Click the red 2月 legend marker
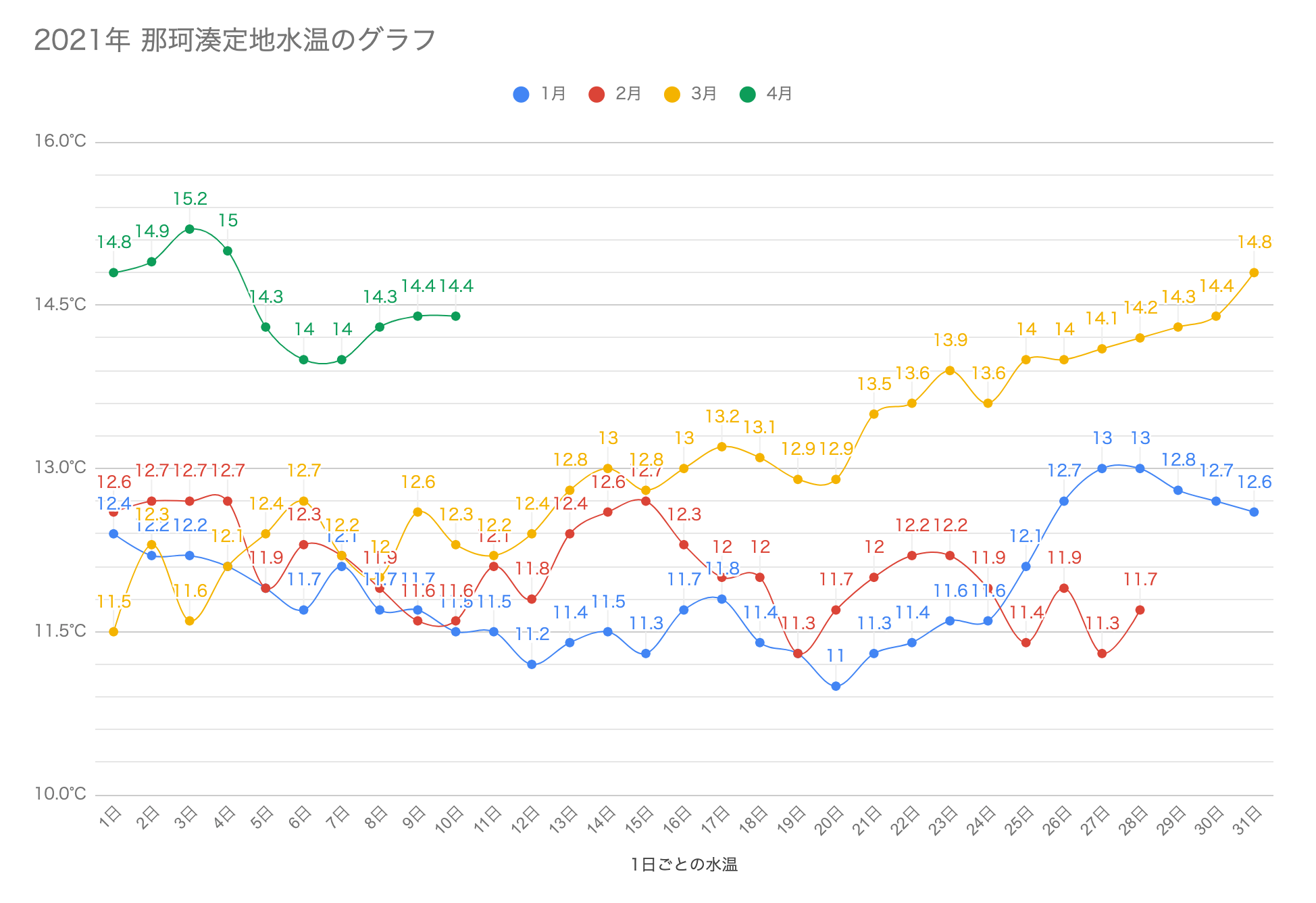 tap(597, 94)
